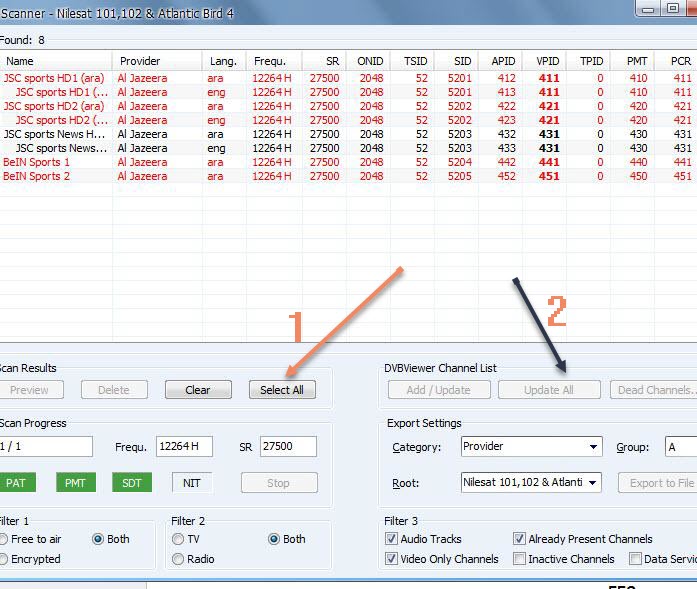Enable the Inactive Channels checkbox

click(x=519, y=559)
